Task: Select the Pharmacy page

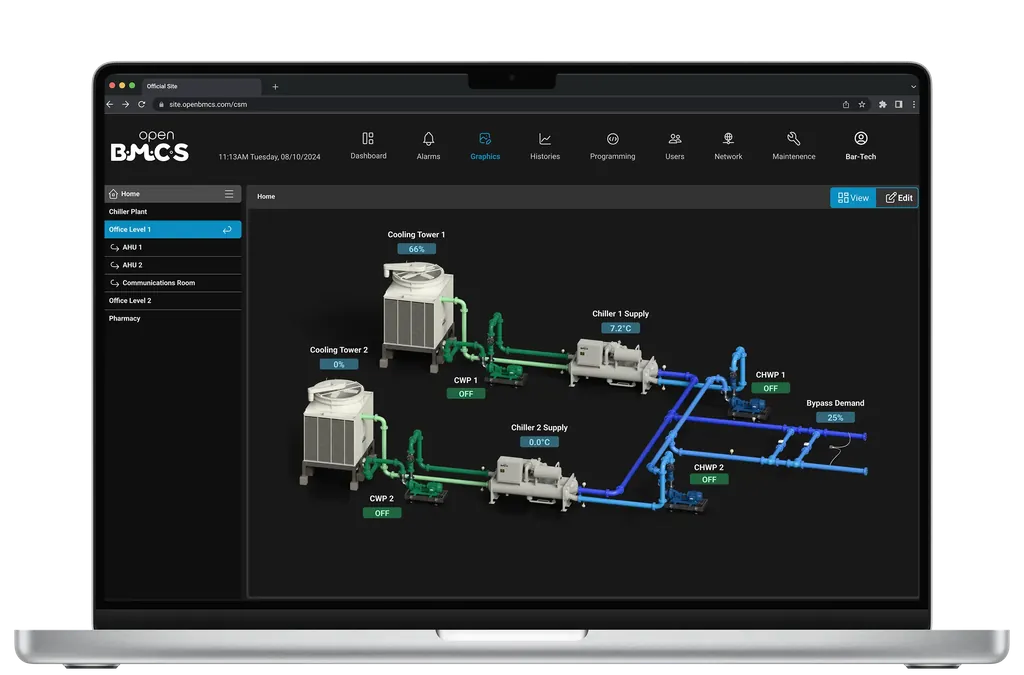Action: (x=172, y=319)
